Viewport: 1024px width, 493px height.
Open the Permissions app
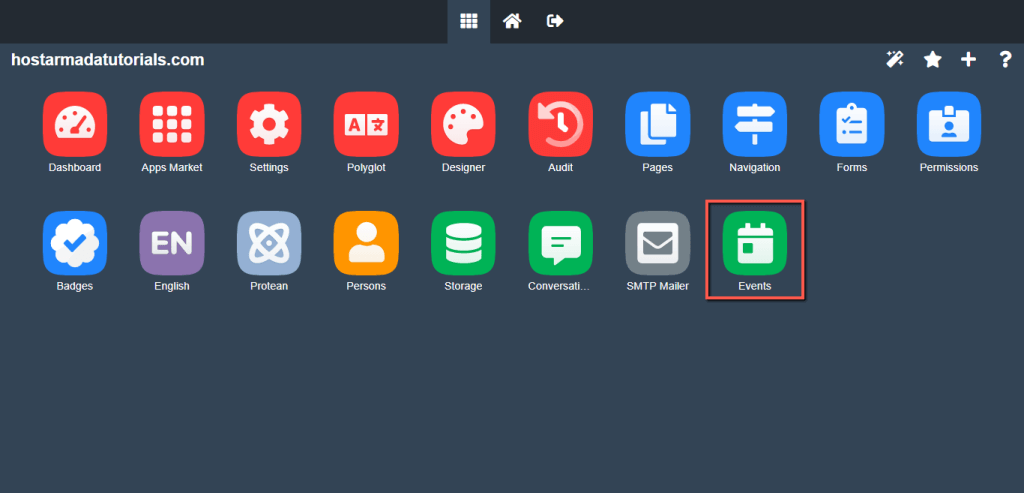point(949,125)
